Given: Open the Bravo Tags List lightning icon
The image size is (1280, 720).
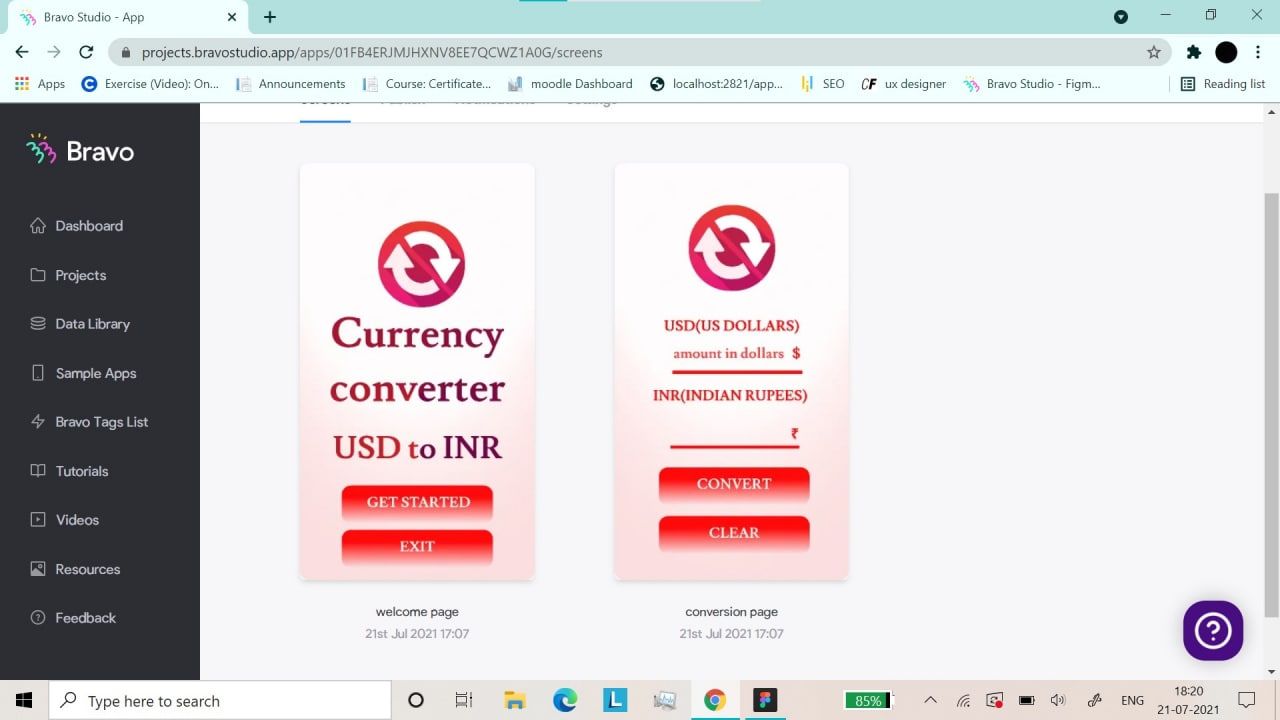Looking at the screenshot, I should pyautogui.click(x=38, y=422).
